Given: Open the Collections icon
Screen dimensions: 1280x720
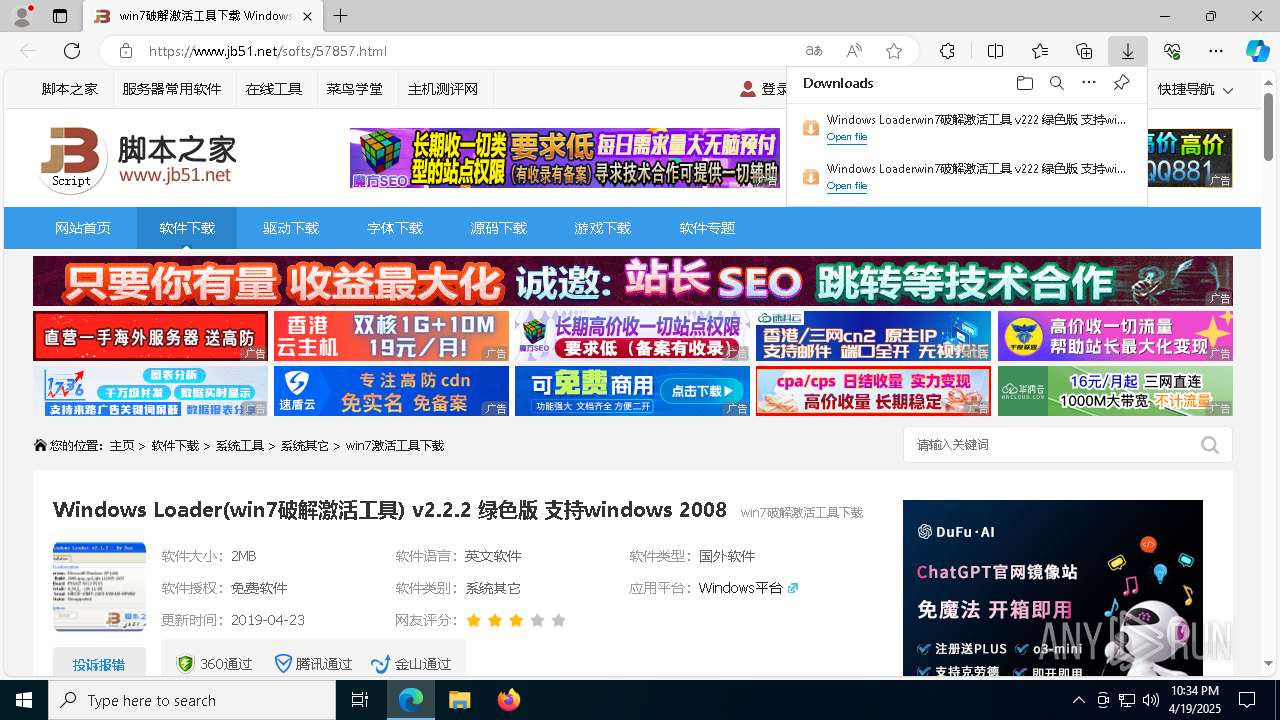Looking at the screenshot, I should 1084,51.
